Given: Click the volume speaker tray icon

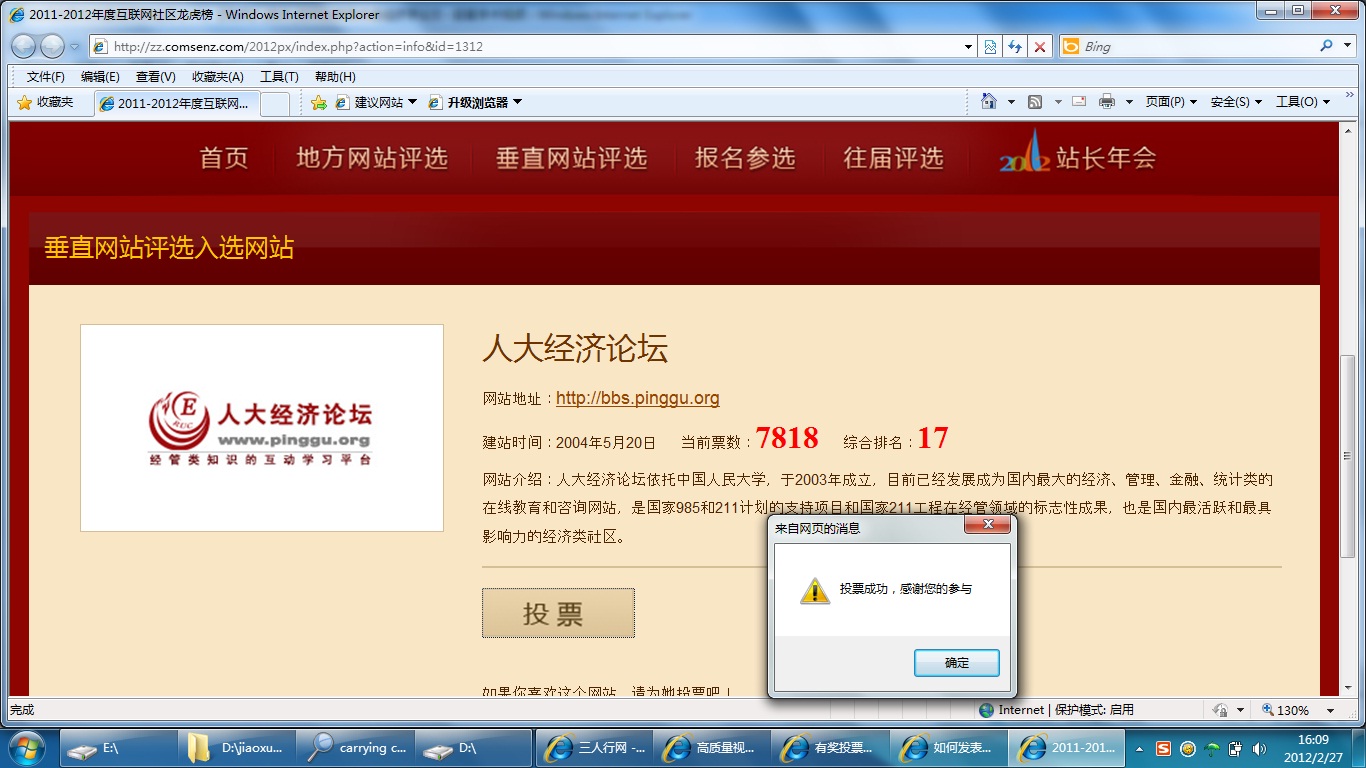Looking at the screenshot, I should click(x=1259, y=748).
